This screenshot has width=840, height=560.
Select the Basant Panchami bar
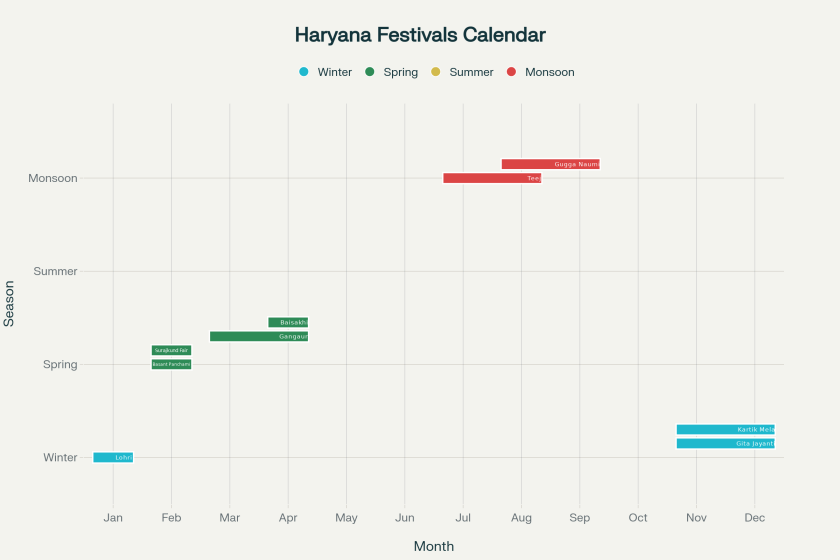click(171, 364)
